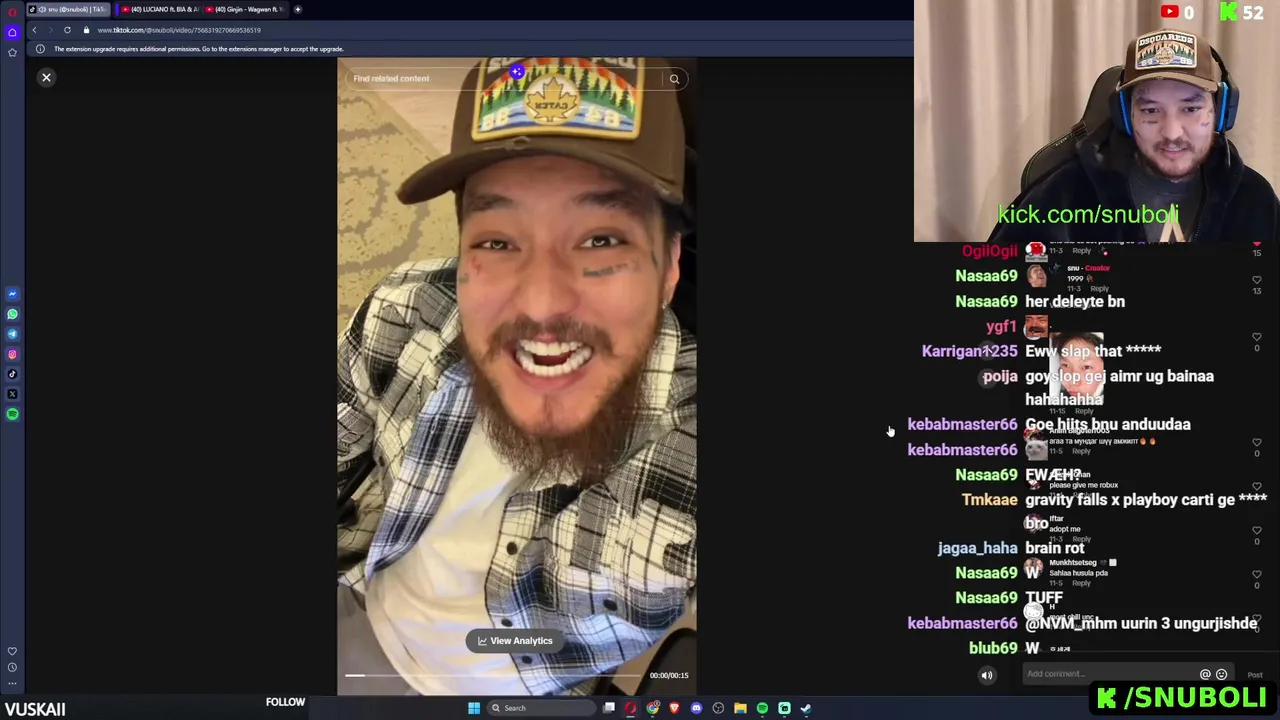Reply to the 'агаа та мундаг' comment
The image size is (1280, 720).
[1081, 451]
